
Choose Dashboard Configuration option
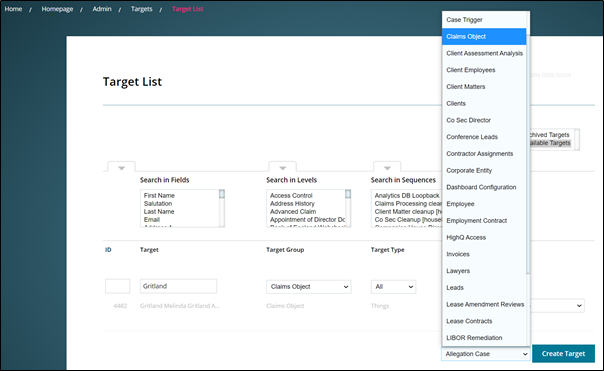click(x=484, y=187)
